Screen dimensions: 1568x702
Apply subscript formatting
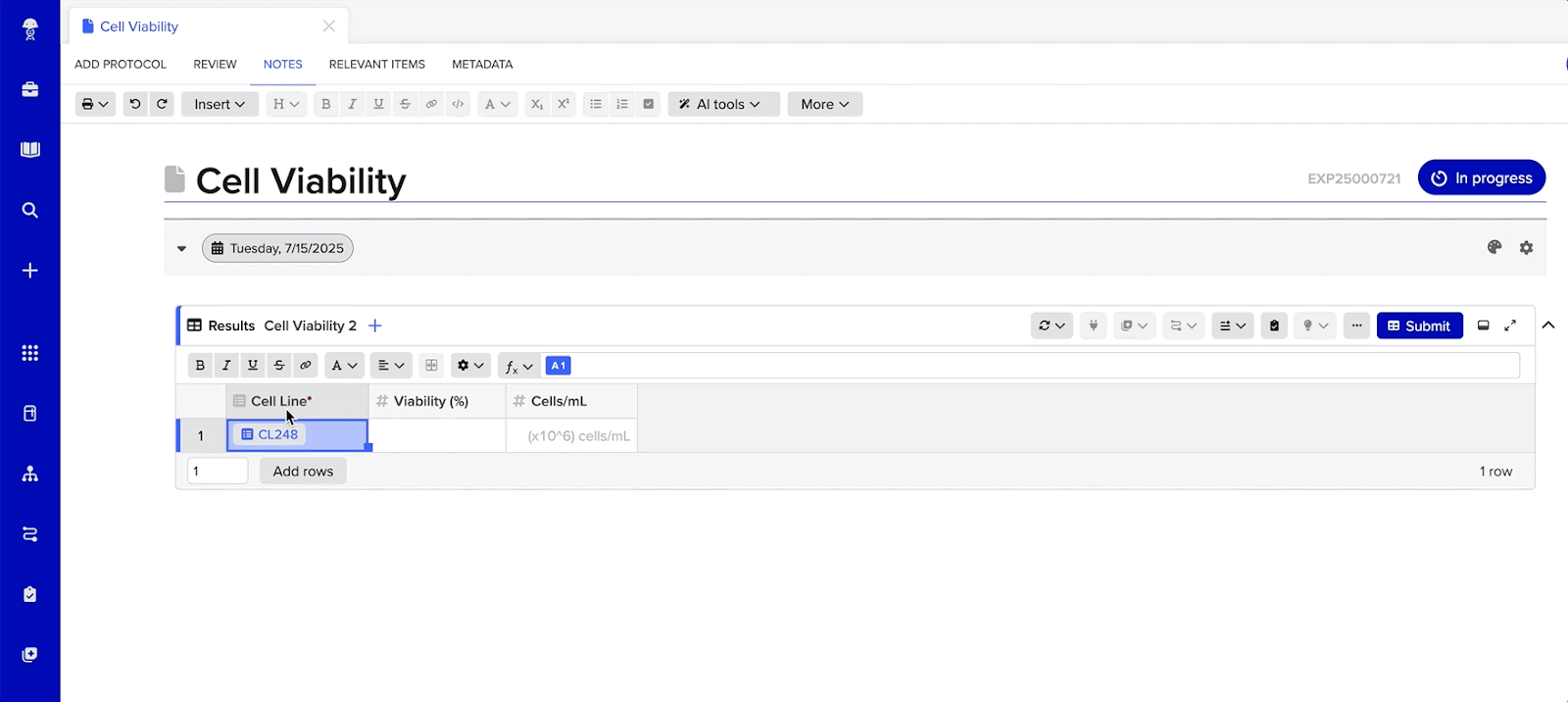tap(537, 104)
